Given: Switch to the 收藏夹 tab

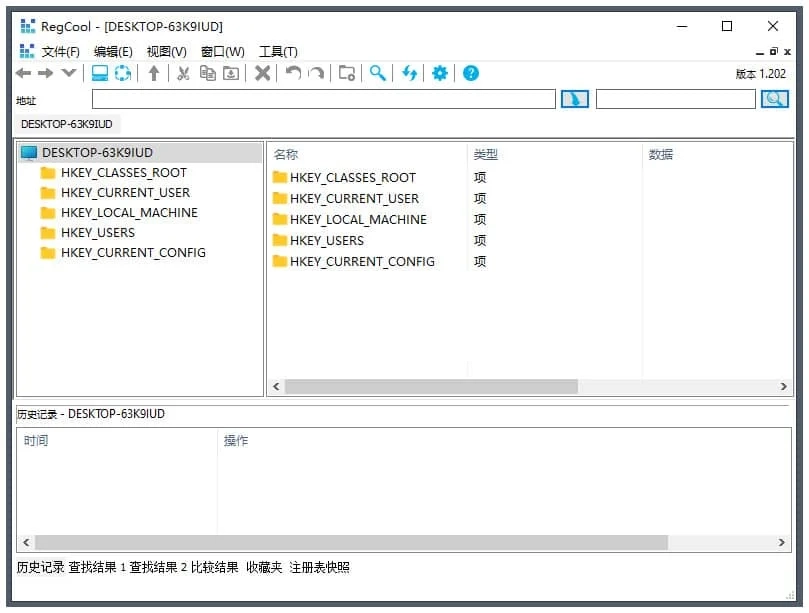Looking at the screenshot, I should coord(264,568).
